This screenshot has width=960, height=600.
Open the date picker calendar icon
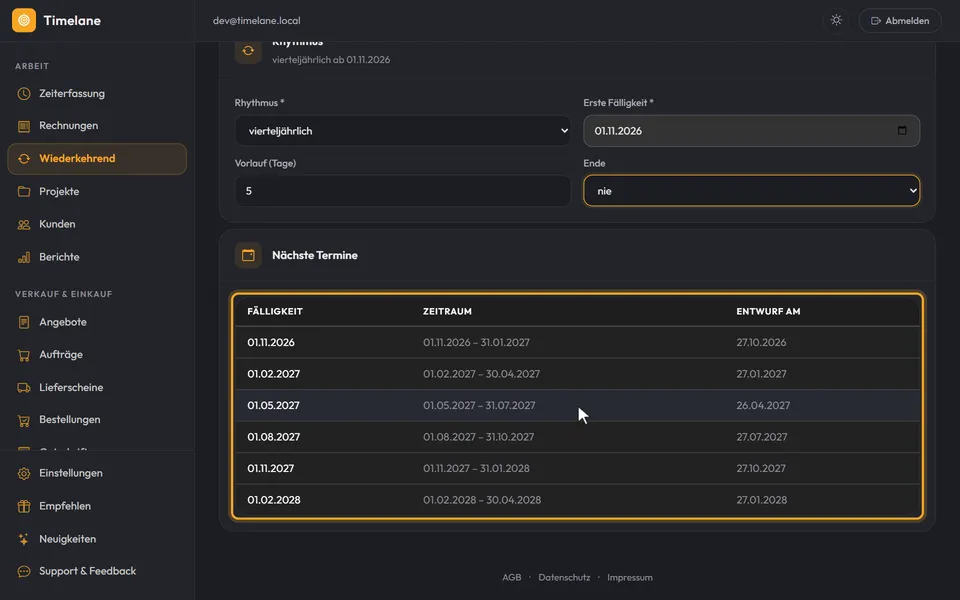[902, 130]
